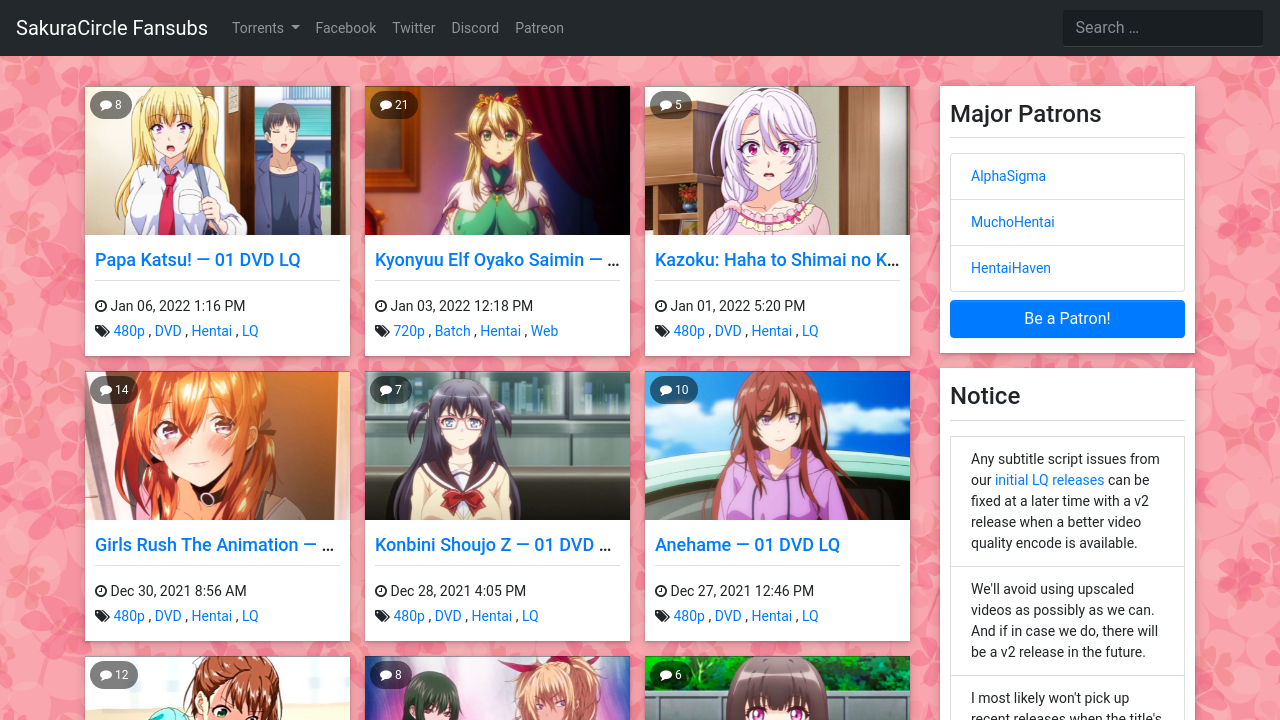Click clock icon beside Jan 06, 2022
The height and width of the screenshot is (720, 1280).
tap(101, 306)
